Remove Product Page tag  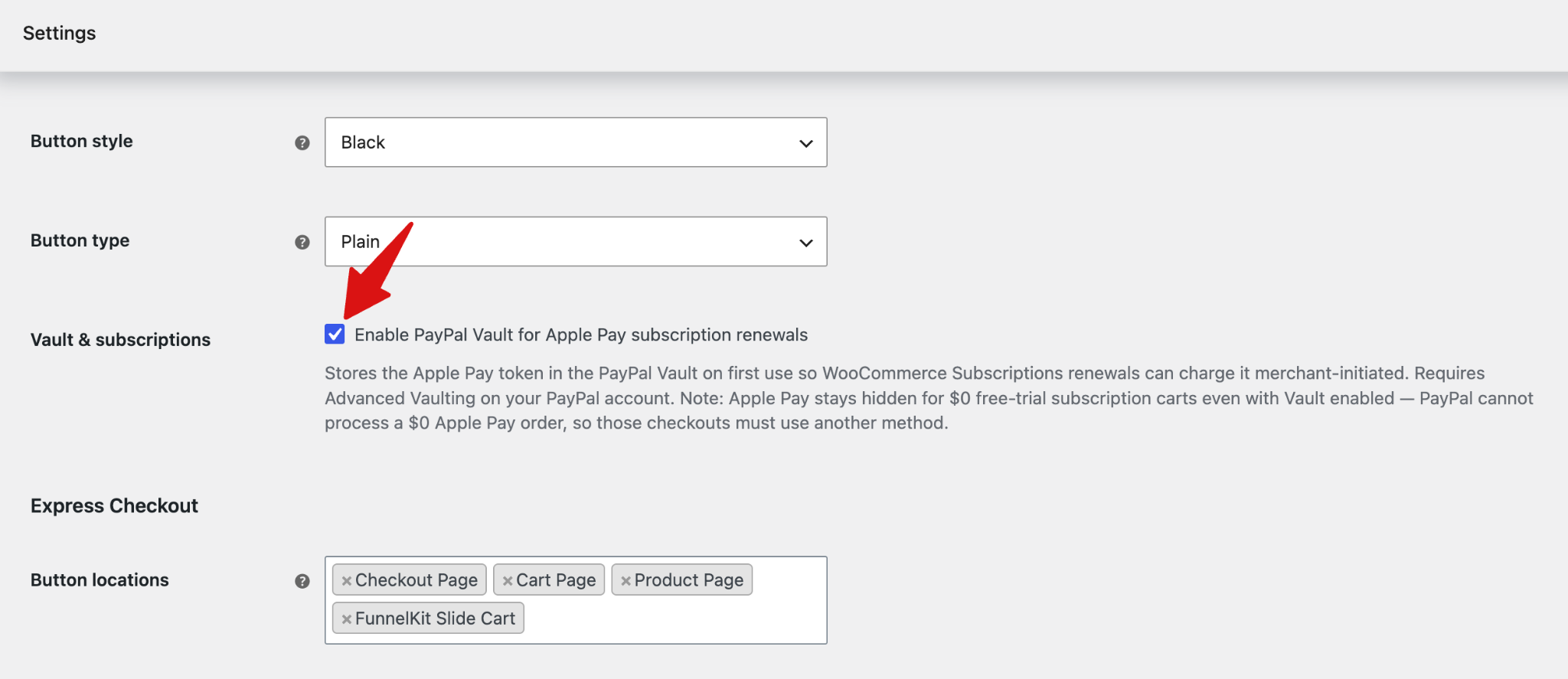point(626,581)
